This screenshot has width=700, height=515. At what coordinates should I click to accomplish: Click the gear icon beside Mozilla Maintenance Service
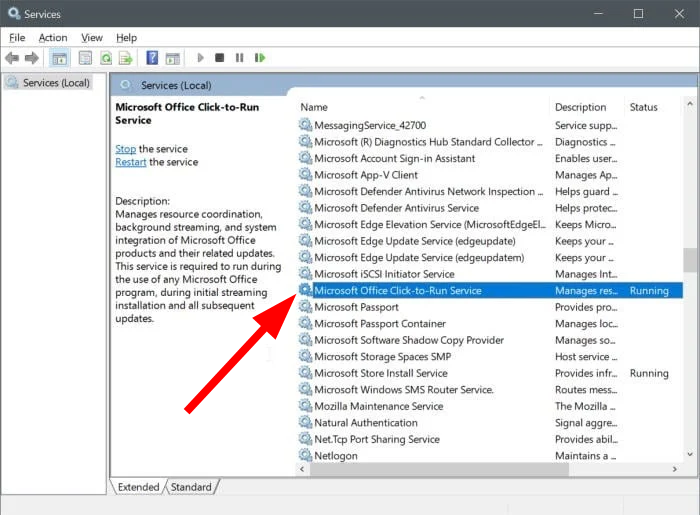[305, 406]
